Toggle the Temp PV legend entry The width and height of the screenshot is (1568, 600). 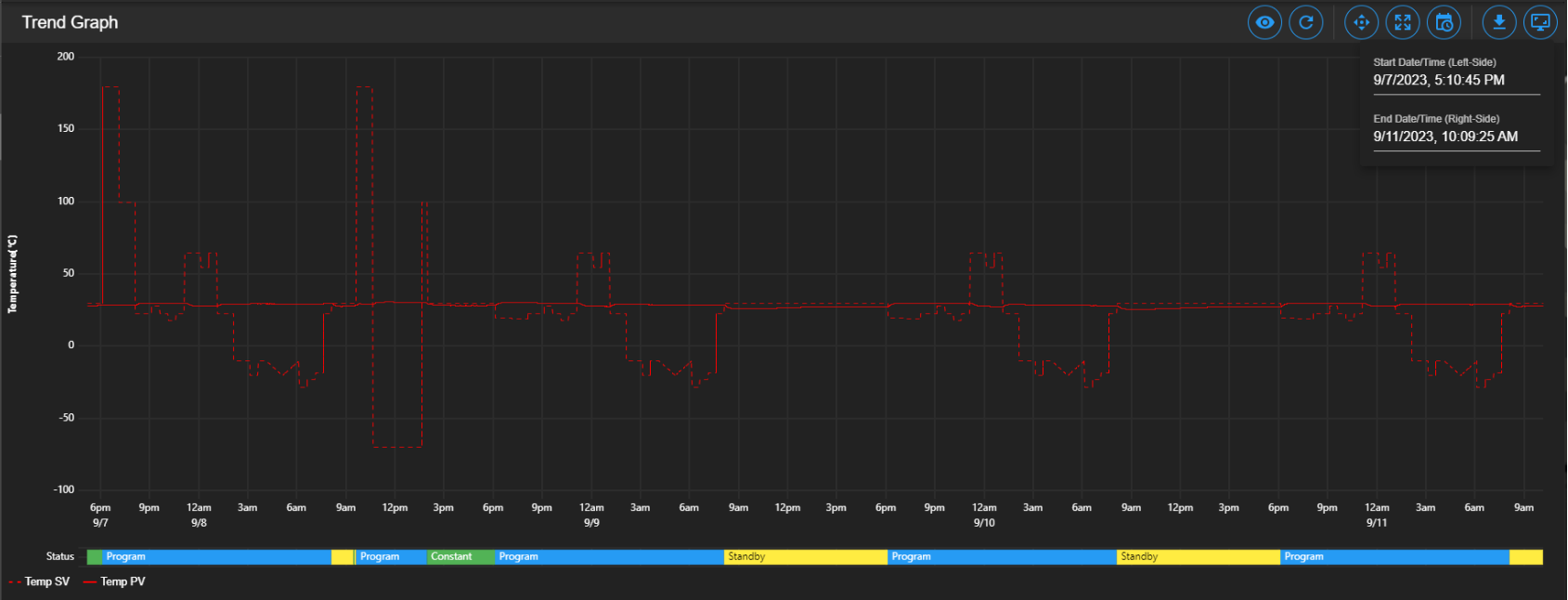pos(114,581)
